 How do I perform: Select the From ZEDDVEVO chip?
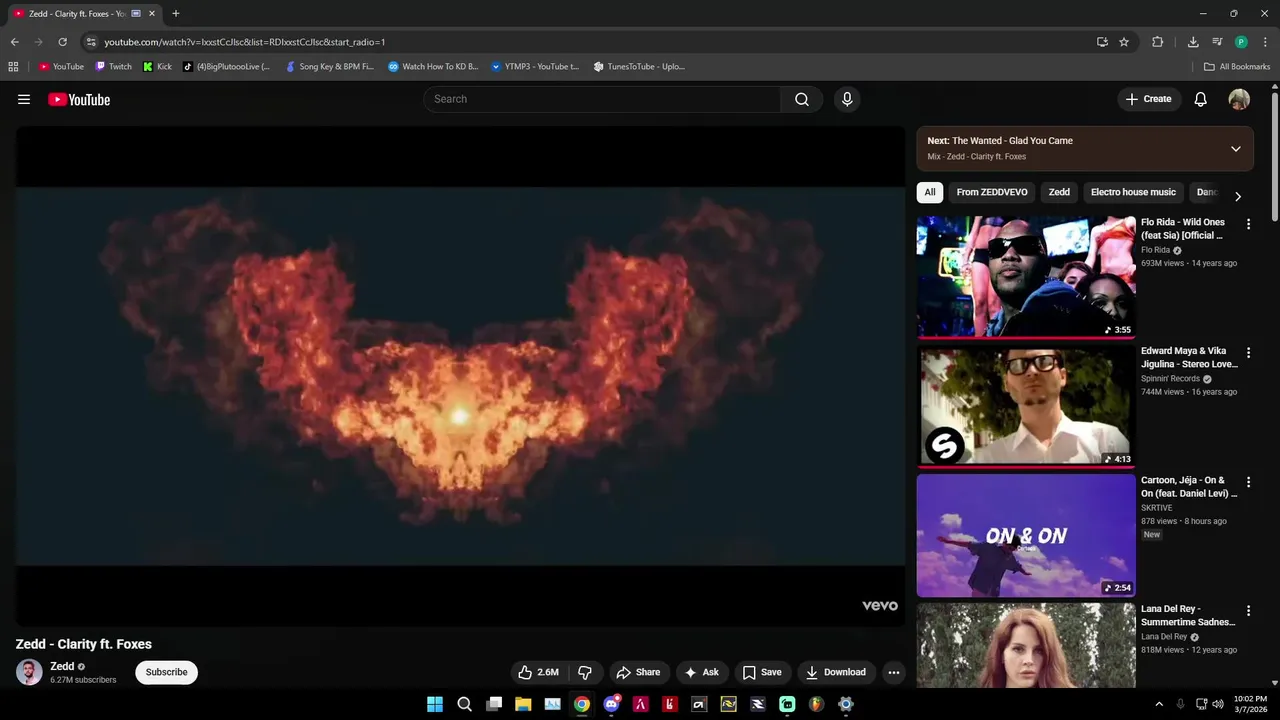tap(992, 192)
